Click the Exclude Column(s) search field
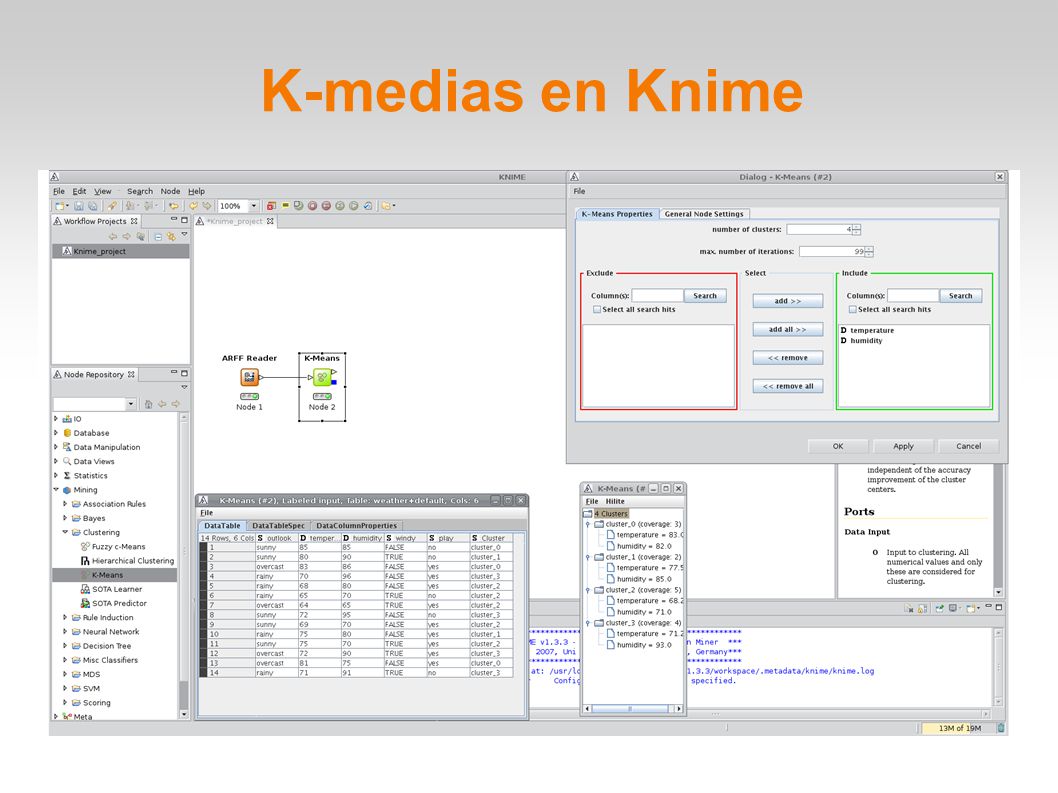 pyautogui.click(x=658, y=296)
